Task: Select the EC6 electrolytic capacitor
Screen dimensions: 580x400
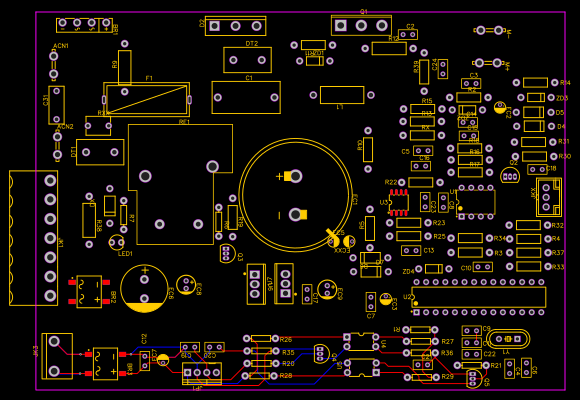Action: [144, 289]
